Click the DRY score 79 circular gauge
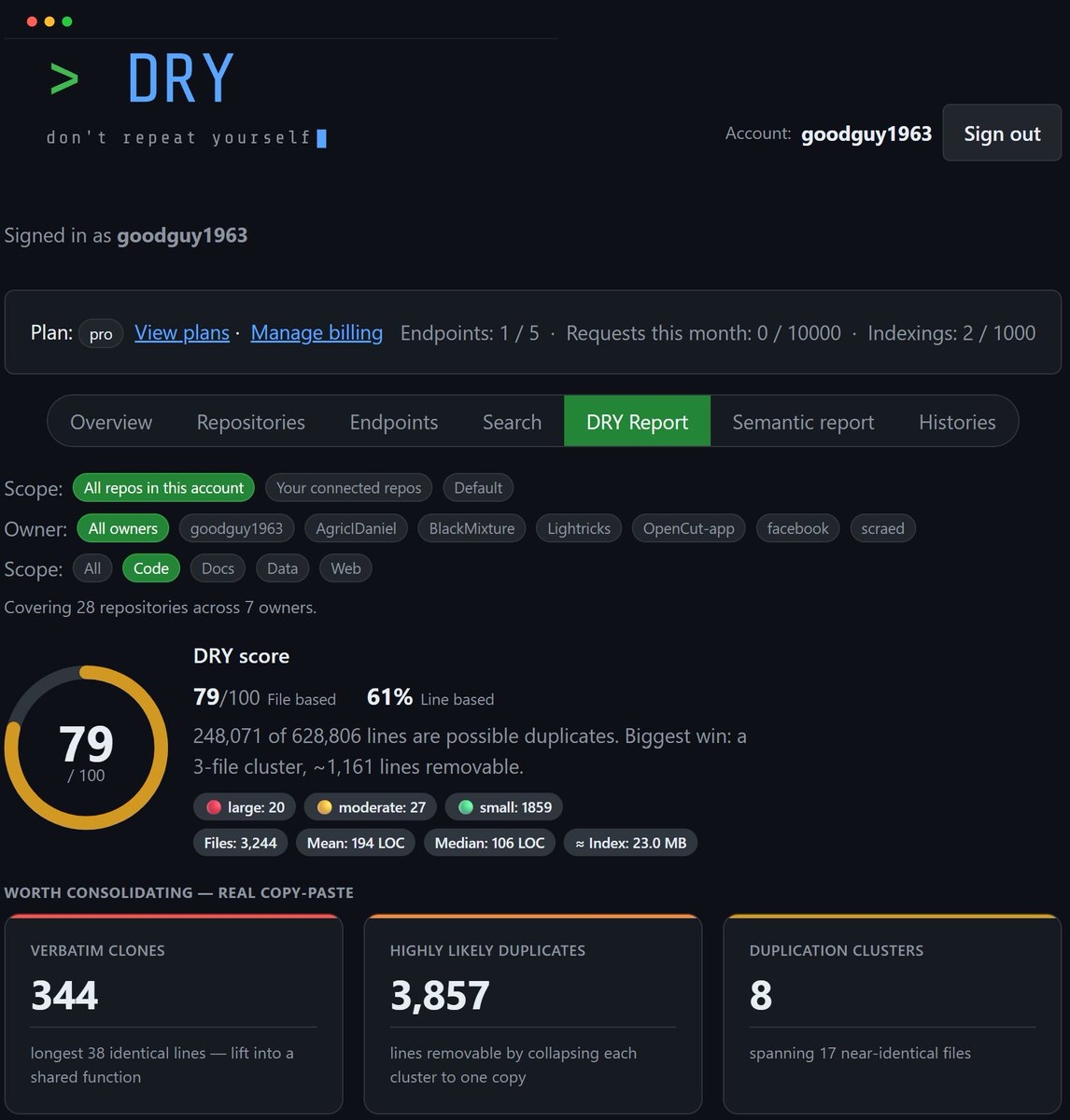Image resolution: width=1070 pixels, height=1120 pixels. point(86,747)
